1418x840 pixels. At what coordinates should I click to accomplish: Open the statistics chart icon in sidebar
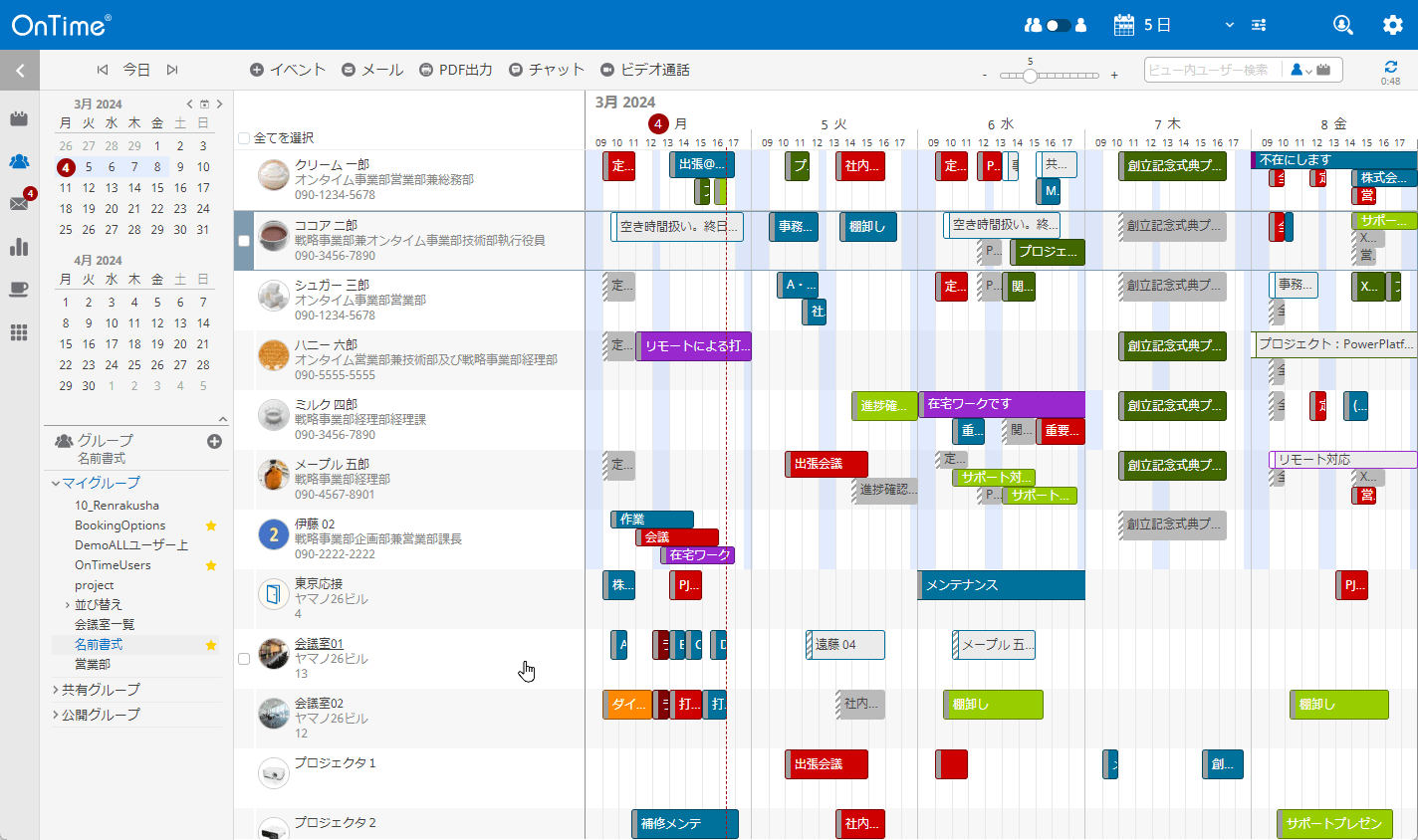[18, 248]
